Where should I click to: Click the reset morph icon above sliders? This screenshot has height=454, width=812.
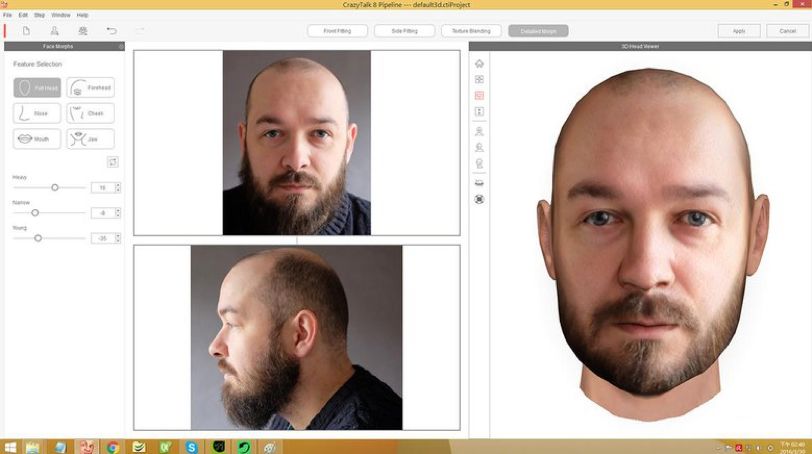[113, 162]
